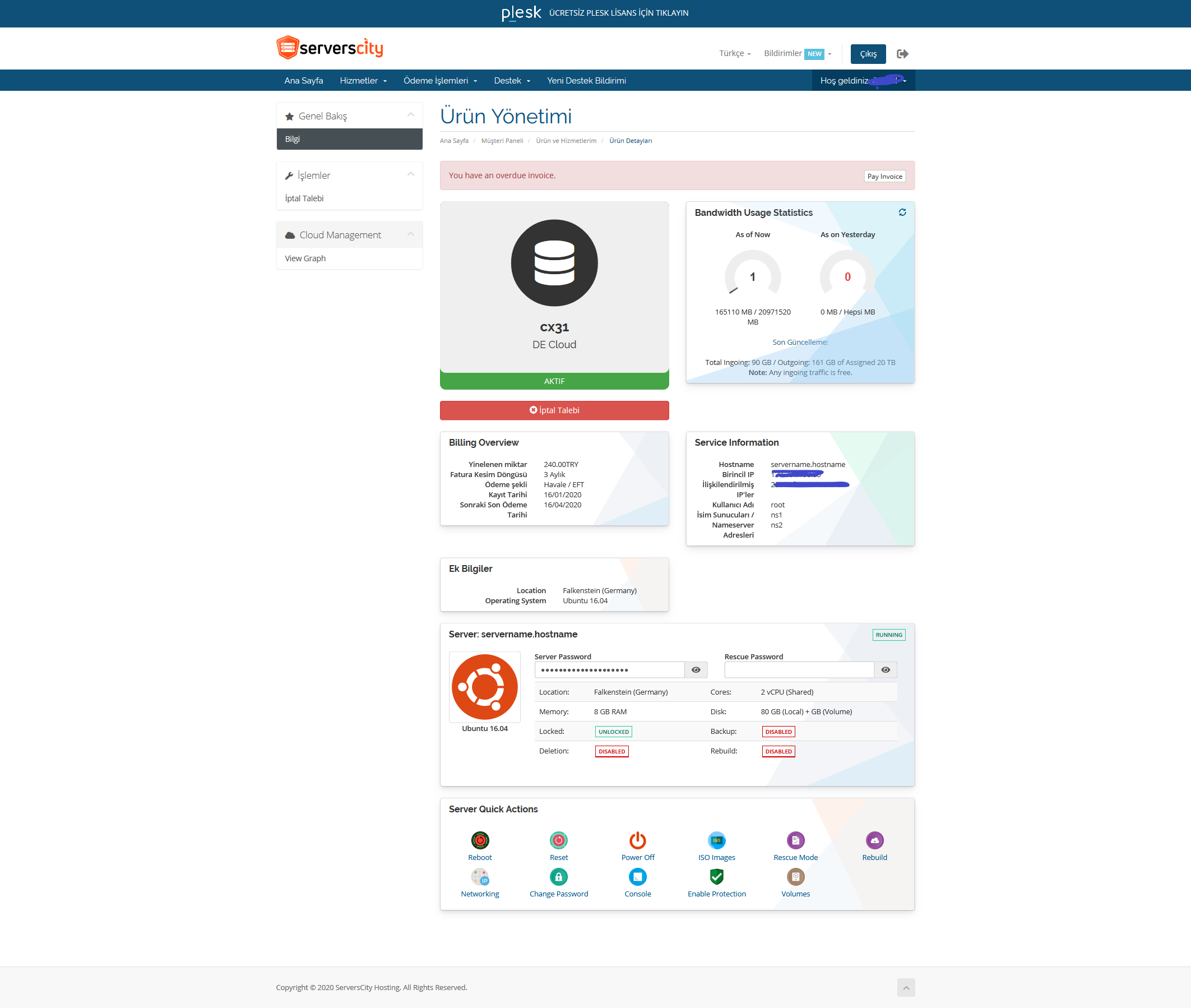Open the Networking icon

coord(480,877)
